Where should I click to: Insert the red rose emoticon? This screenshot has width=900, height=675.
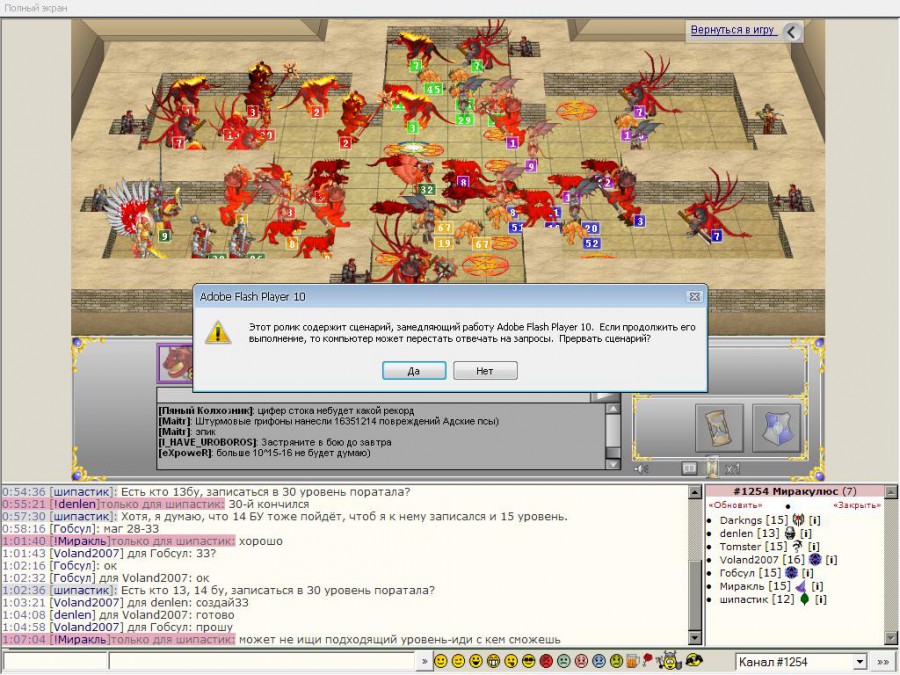click(647, 661)
